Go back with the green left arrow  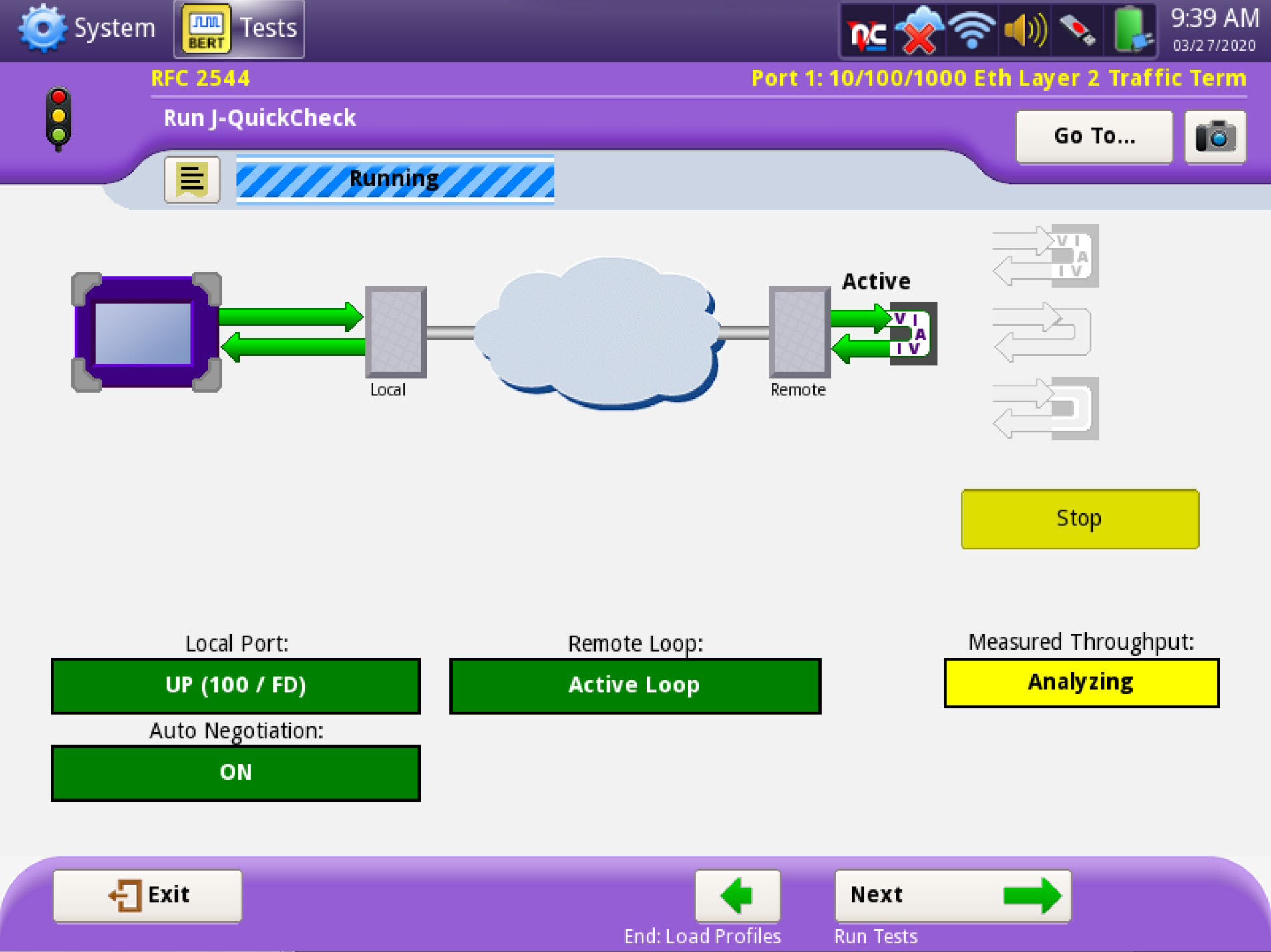coord(737,895)
